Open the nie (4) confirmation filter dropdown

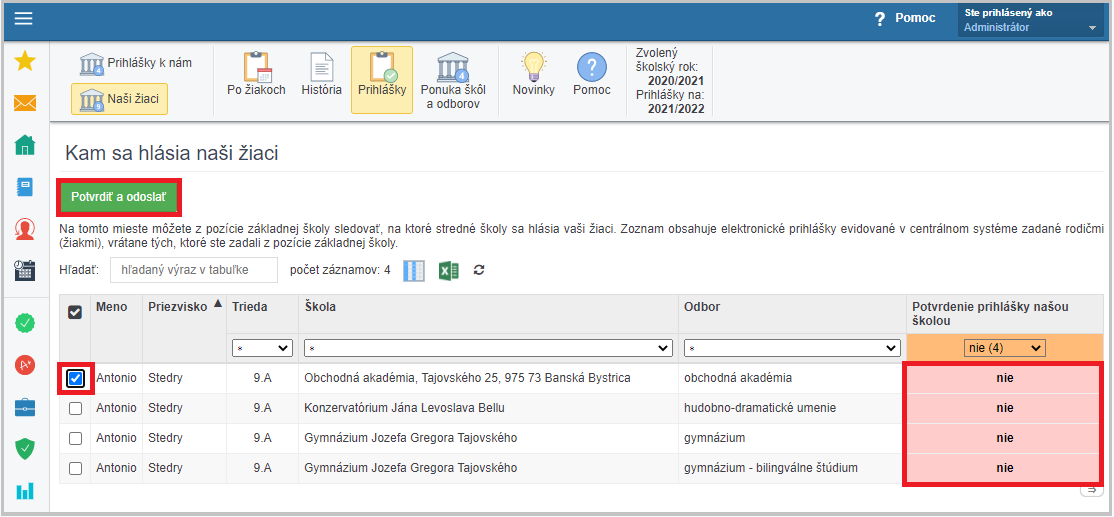point(1004,348)
